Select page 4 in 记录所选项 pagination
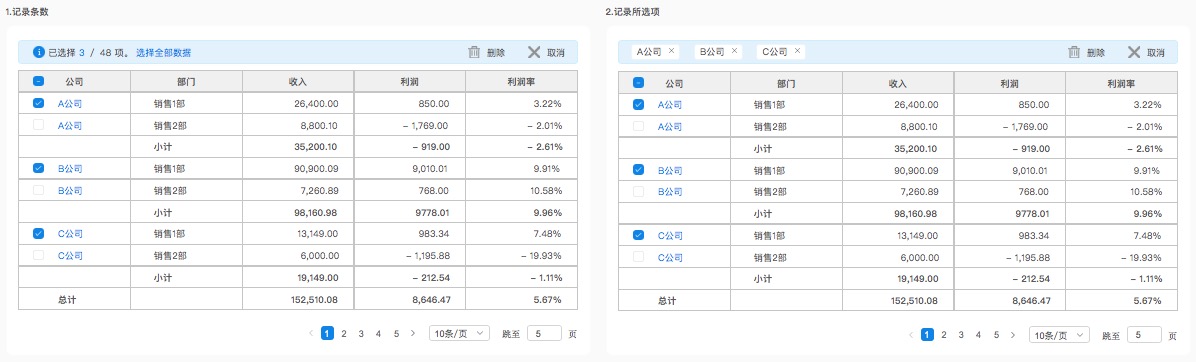This screenshot has width=1196, height=362. [x=979, y=334]
